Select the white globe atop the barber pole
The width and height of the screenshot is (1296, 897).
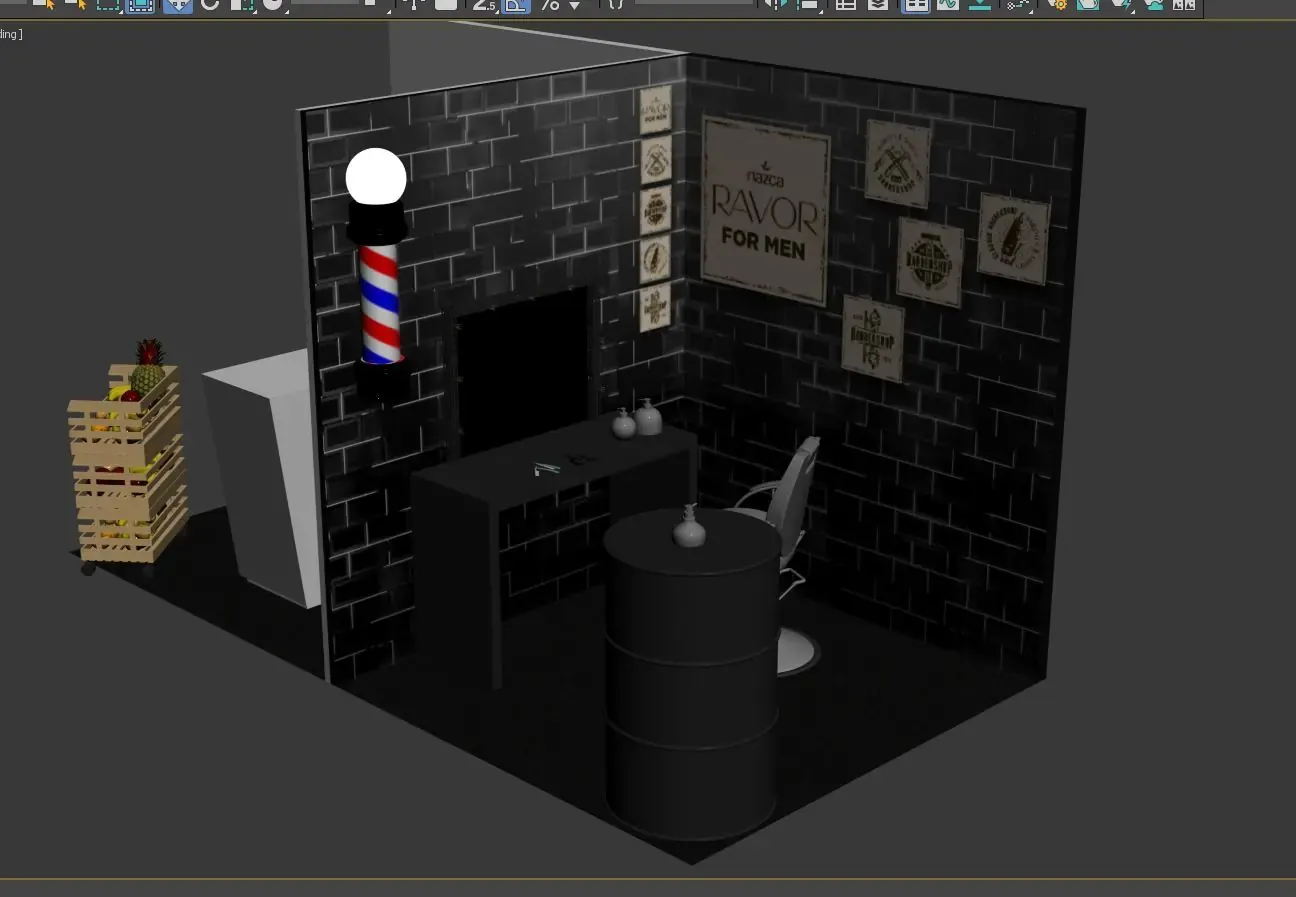click(x=376, y=178)
